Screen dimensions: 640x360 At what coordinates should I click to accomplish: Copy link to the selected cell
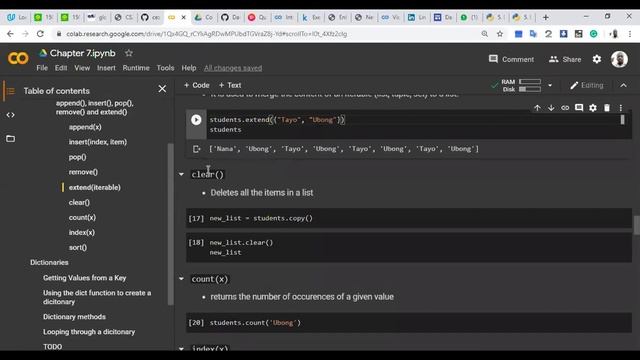565,108
